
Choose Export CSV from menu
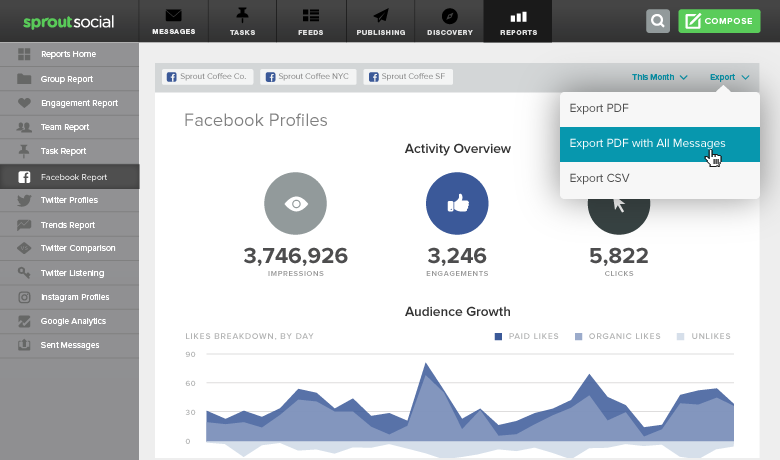point(660,179)
